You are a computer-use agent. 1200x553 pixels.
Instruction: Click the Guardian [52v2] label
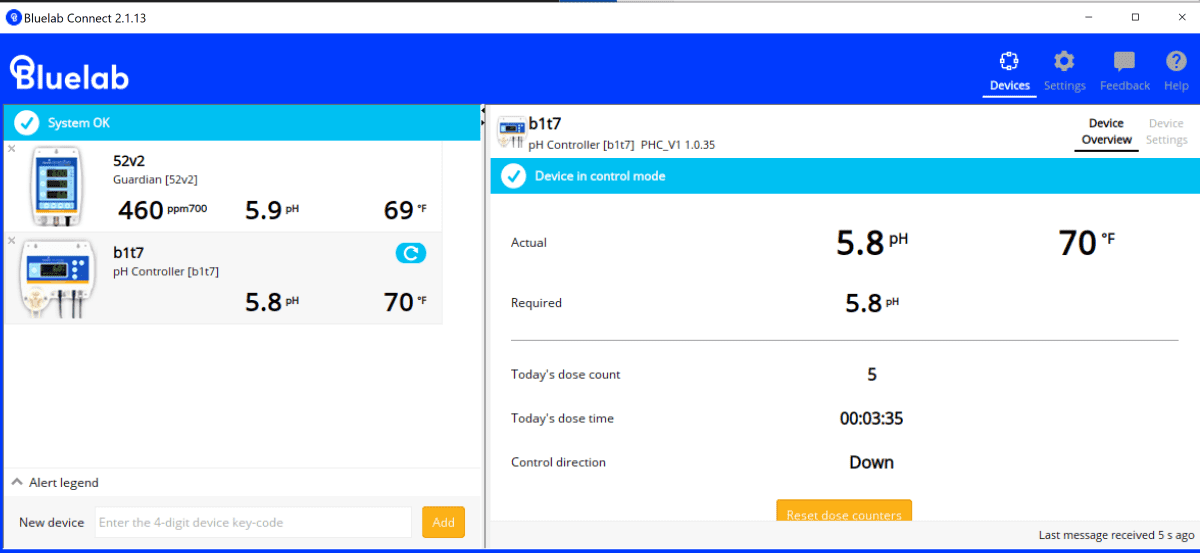pyautogui.click(x=155, y=180)
